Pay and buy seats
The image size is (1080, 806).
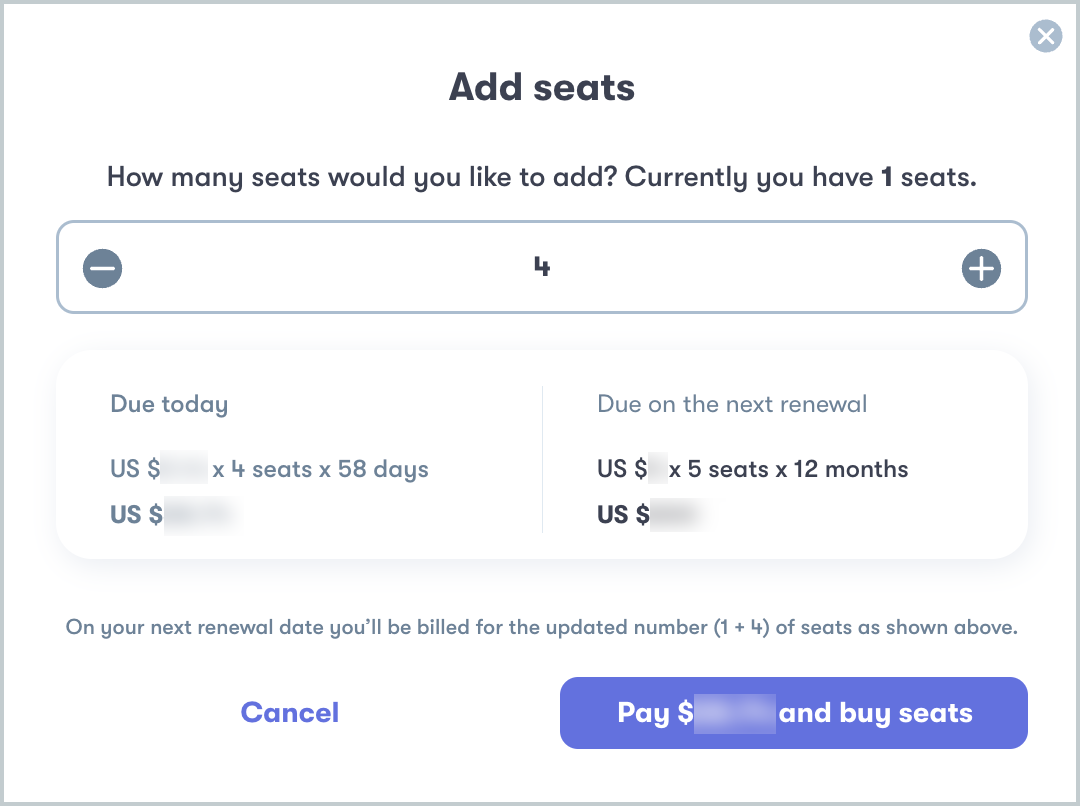(793, 713)
